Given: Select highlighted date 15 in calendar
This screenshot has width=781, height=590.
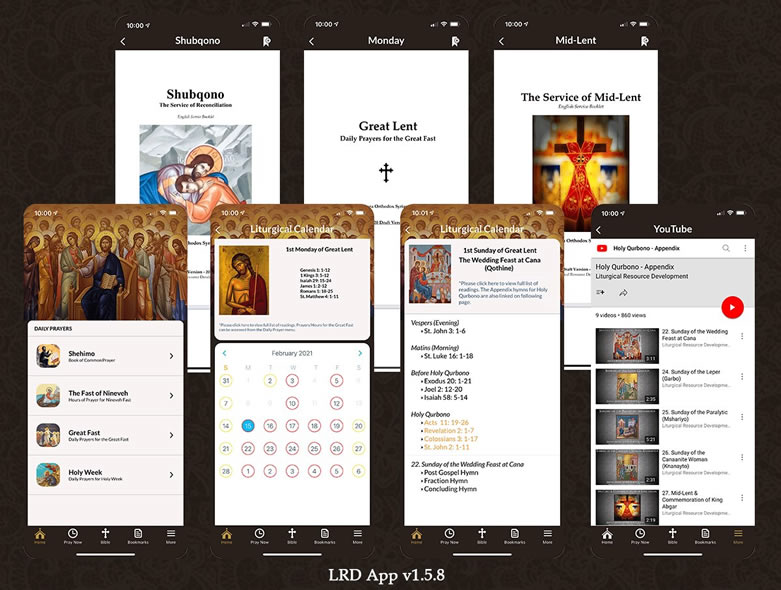Looking at the screenshot, I should [x=248, y=426].
